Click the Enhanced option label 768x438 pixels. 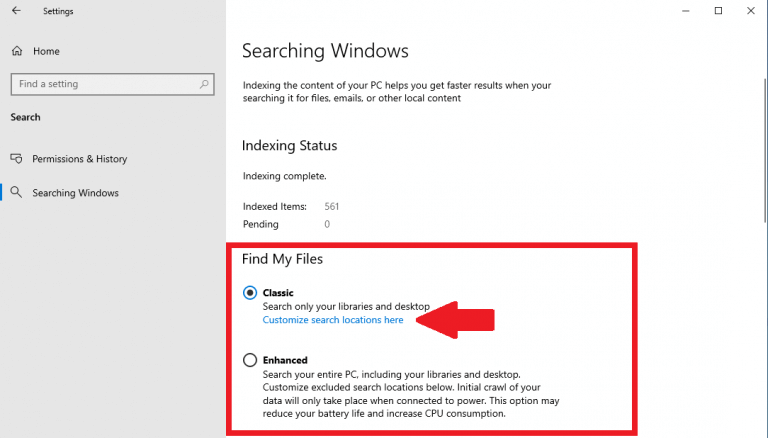pyautogui.click(x=285, y=360)
